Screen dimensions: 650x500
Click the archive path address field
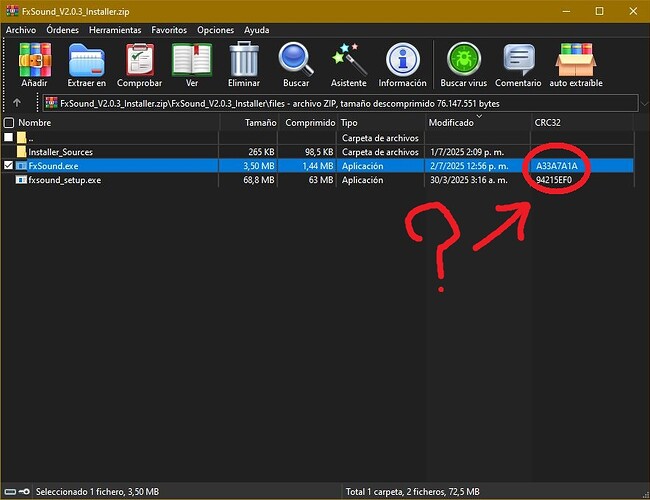click(x=340, y=103)
